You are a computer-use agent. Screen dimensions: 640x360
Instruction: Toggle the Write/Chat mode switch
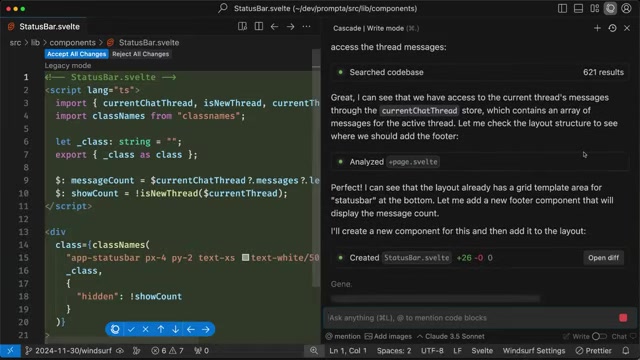599,336
